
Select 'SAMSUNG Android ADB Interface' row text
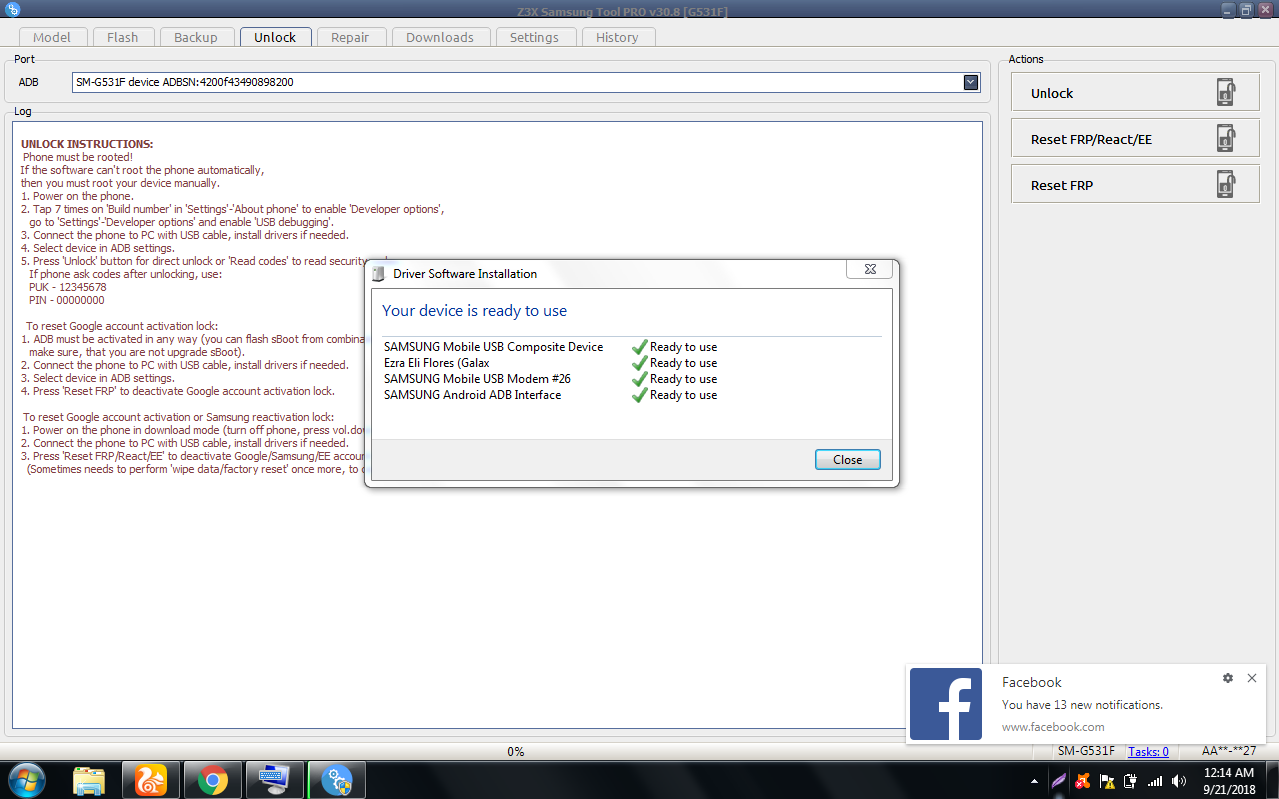pos(472,395)
